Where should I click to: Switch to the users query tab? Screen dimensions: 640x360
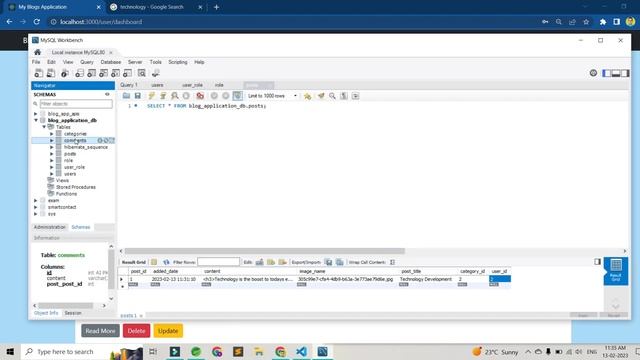tap(157, 85)
